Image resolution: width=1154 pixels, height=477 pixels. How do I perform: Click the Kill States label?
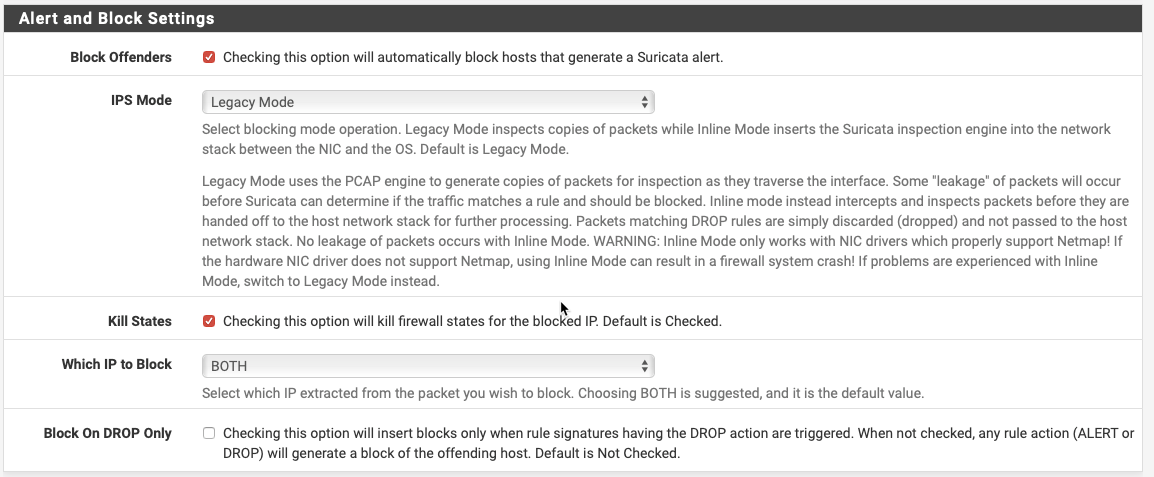pyautogui.click(x=140, y=322)
